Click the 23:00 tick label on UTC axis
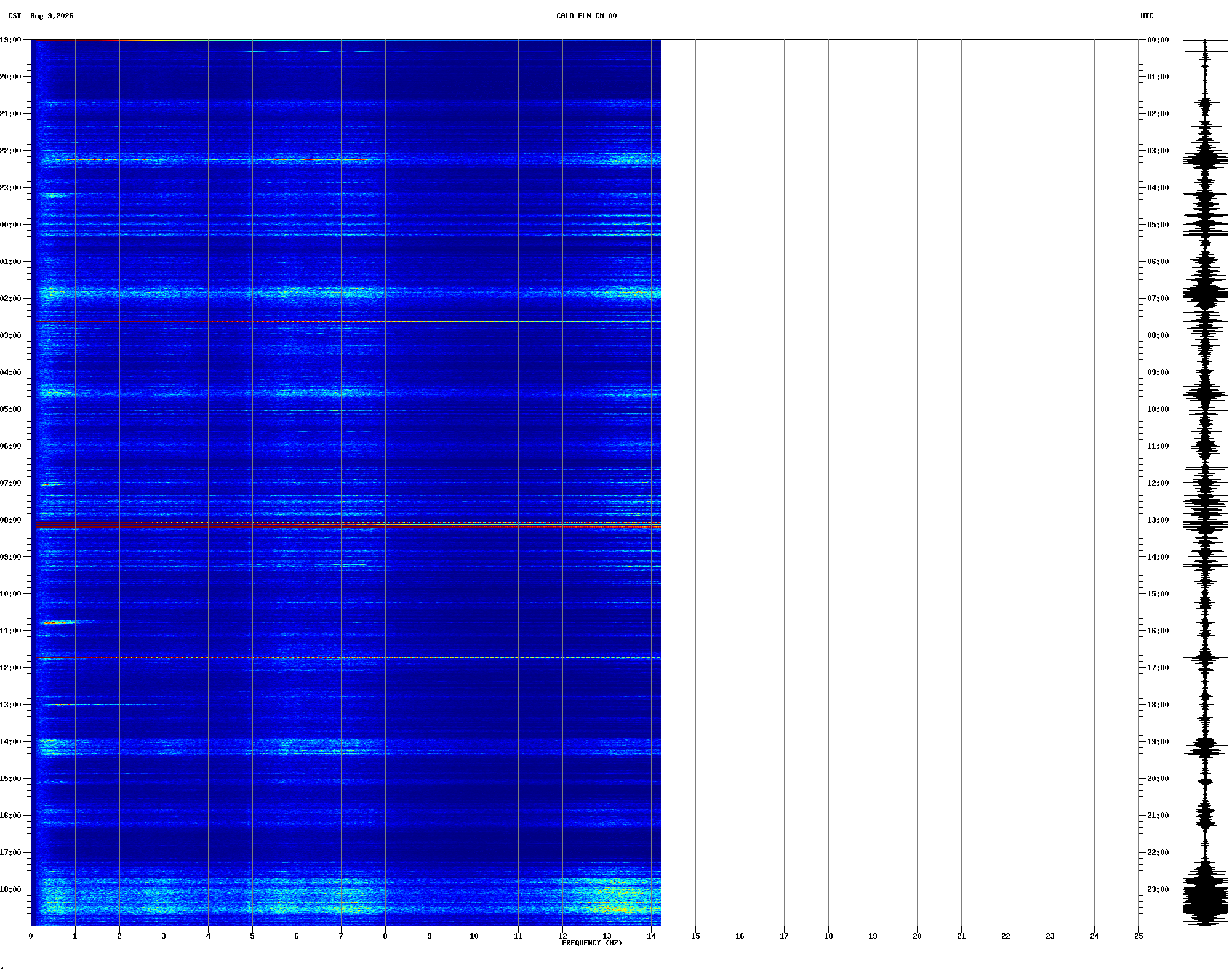 1158,889
